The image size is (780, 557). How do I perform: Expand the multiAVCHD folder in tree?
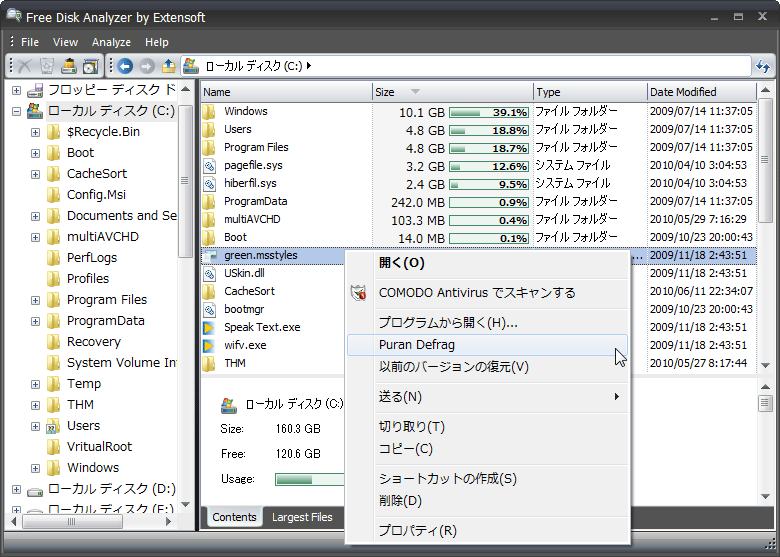coord(35,237)
